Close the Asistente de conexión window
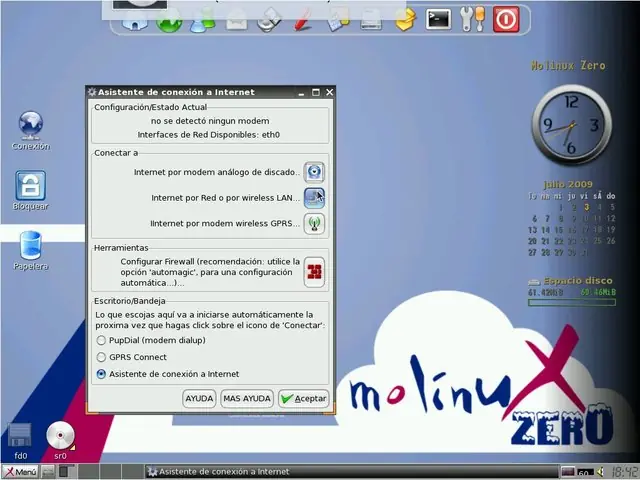 [329, 92]
